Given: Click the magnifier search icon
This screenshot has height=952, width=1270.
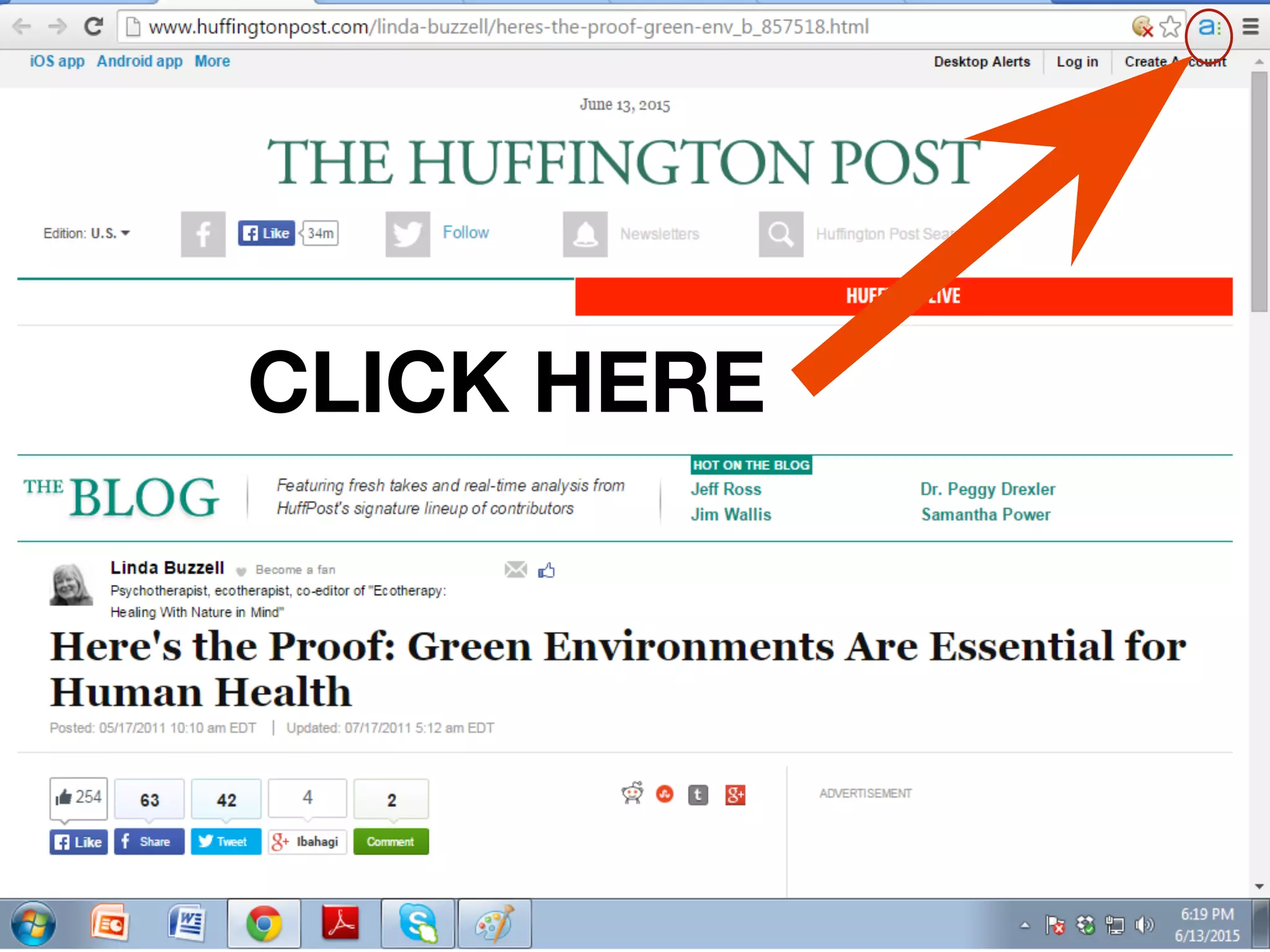Looking at the screenshot, I should click(781, 234).
